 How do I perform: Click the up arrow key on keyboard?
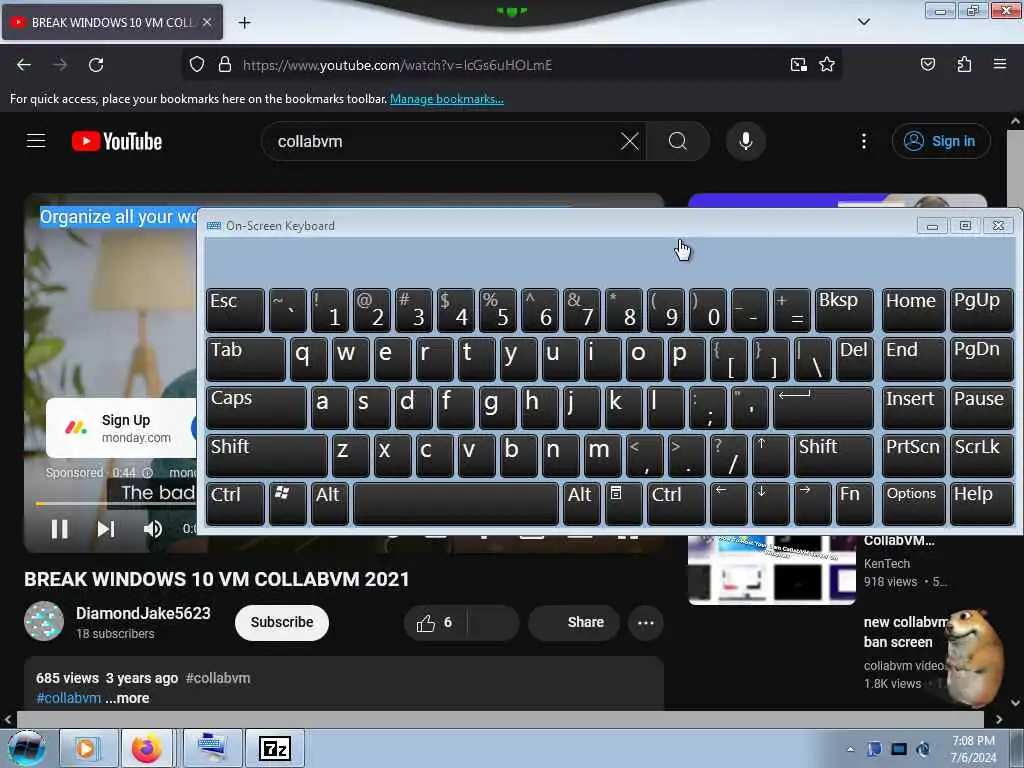771,456
